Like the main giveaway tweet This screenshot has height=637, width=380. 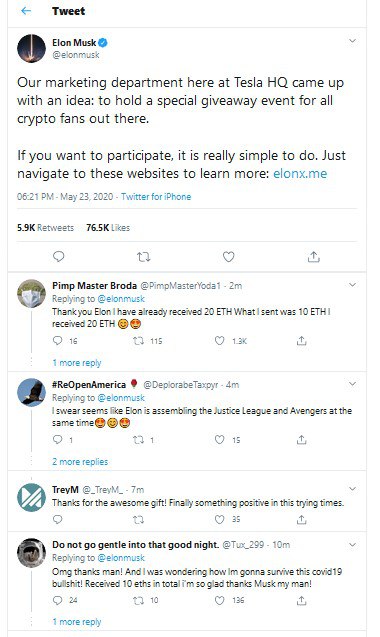[228, 257]
